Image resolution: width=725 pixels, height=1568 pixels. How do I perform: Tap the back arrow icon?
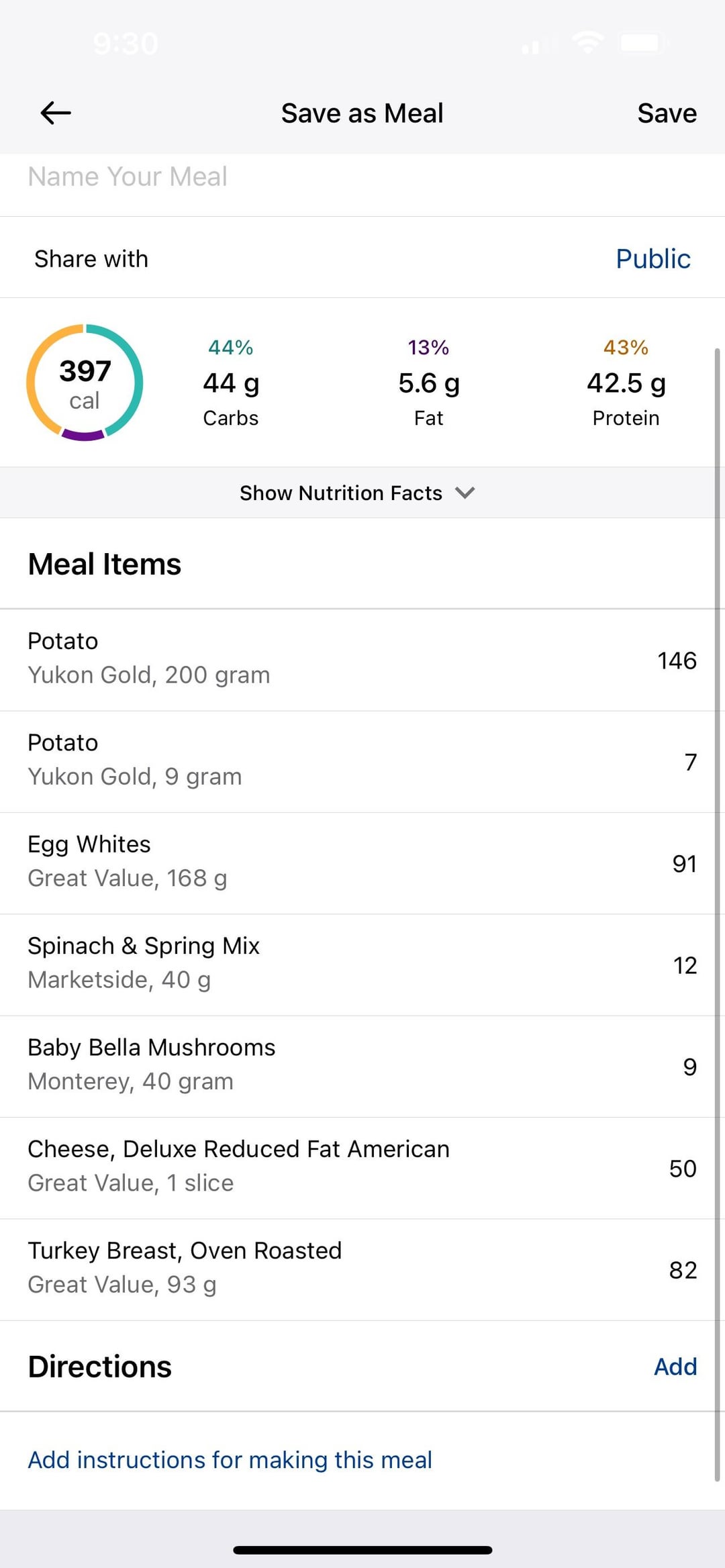pos(56,113)
